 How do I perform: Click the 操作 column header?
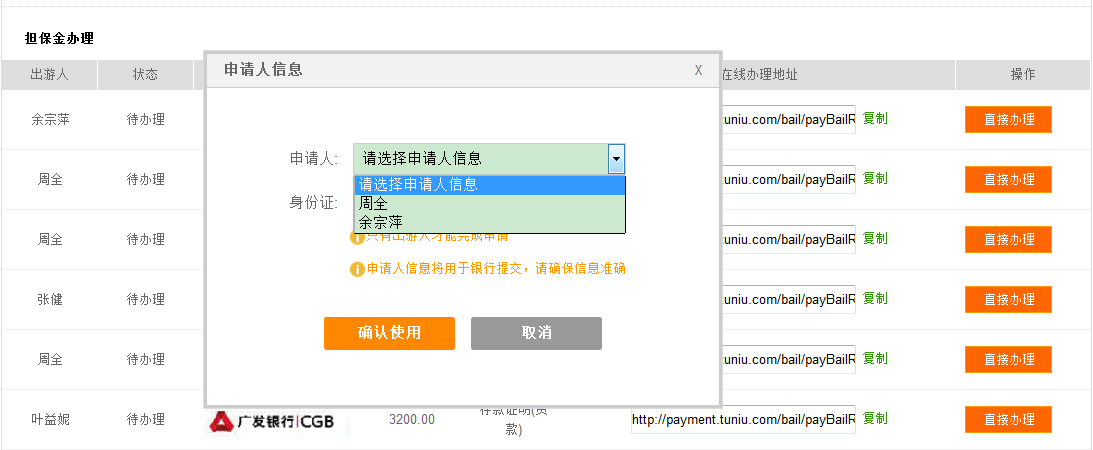pyautogui.click(x=1022, y=74)
